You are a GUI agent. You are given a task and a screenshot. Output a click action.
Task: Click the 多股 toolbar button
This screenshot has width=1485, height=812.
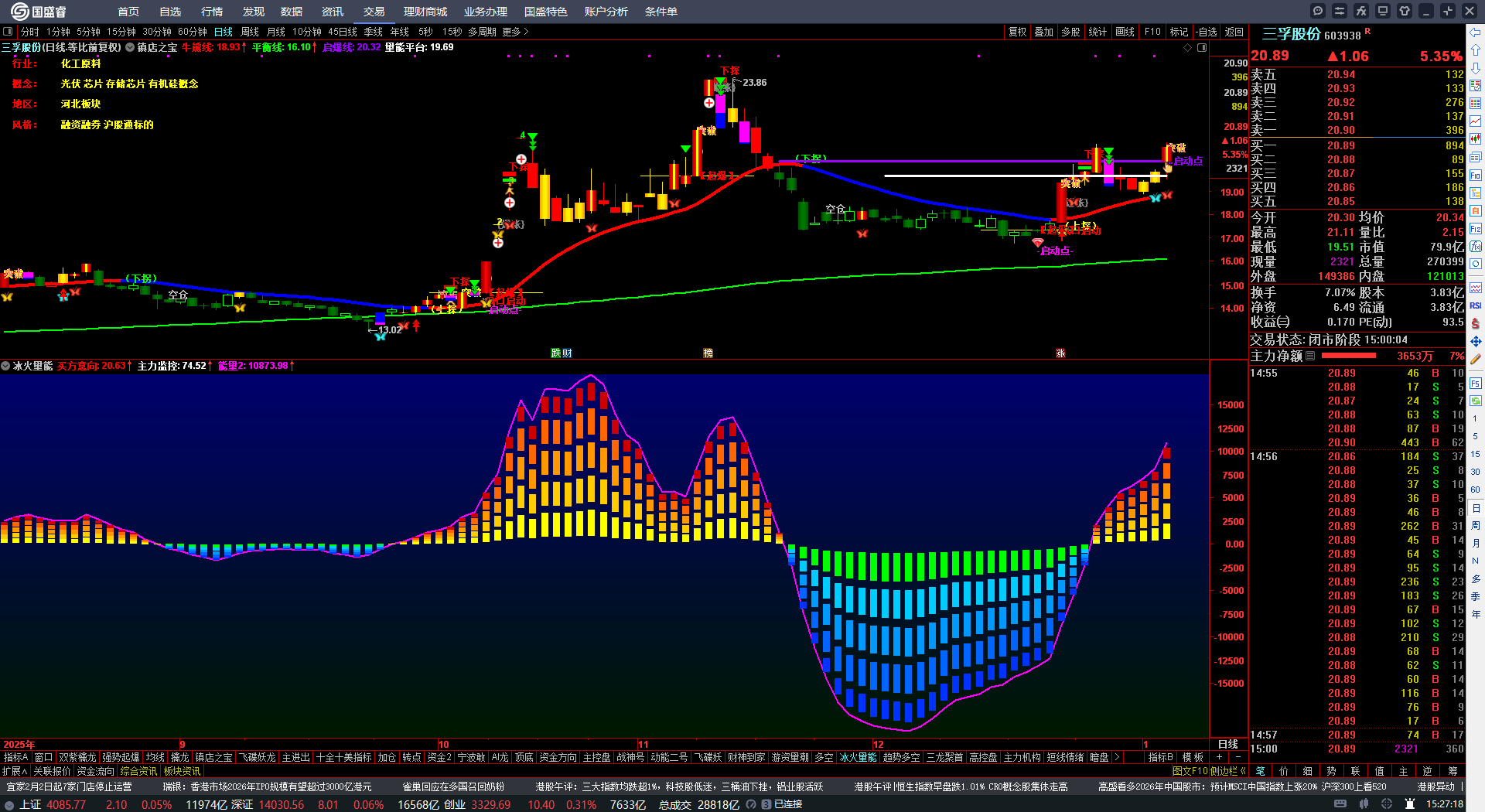coord(1070,32)
